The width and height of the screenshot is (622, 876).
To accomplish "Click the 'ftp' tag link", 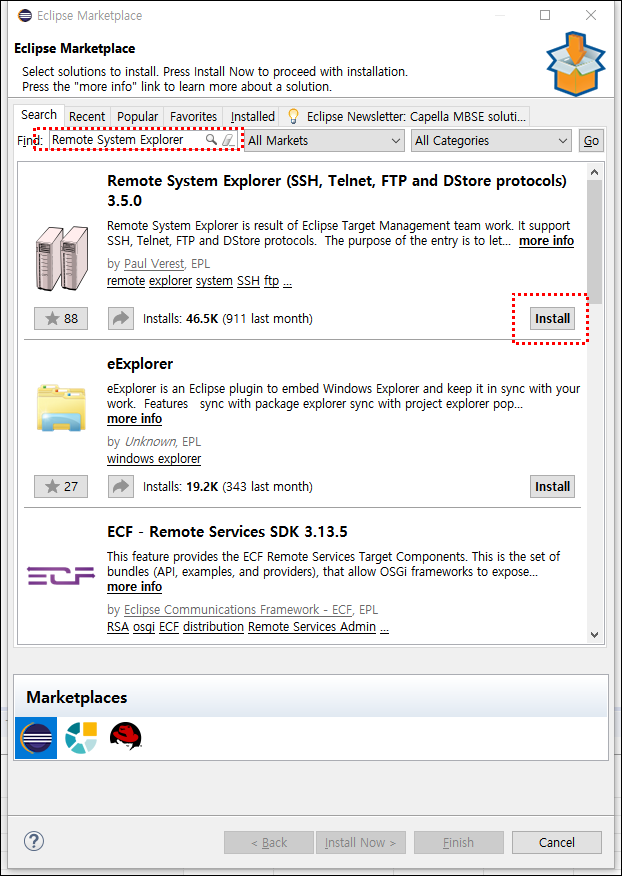I will (x=272, y=281).
